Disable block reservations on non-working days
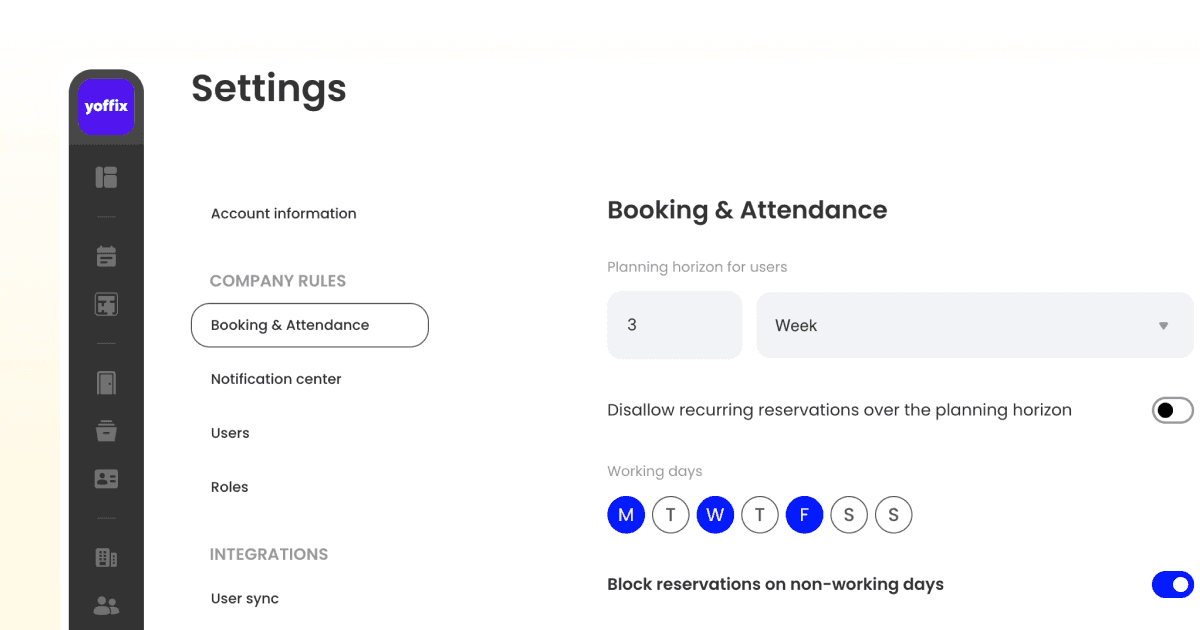The image size is (1200, 630). [x=1171, y=584]
